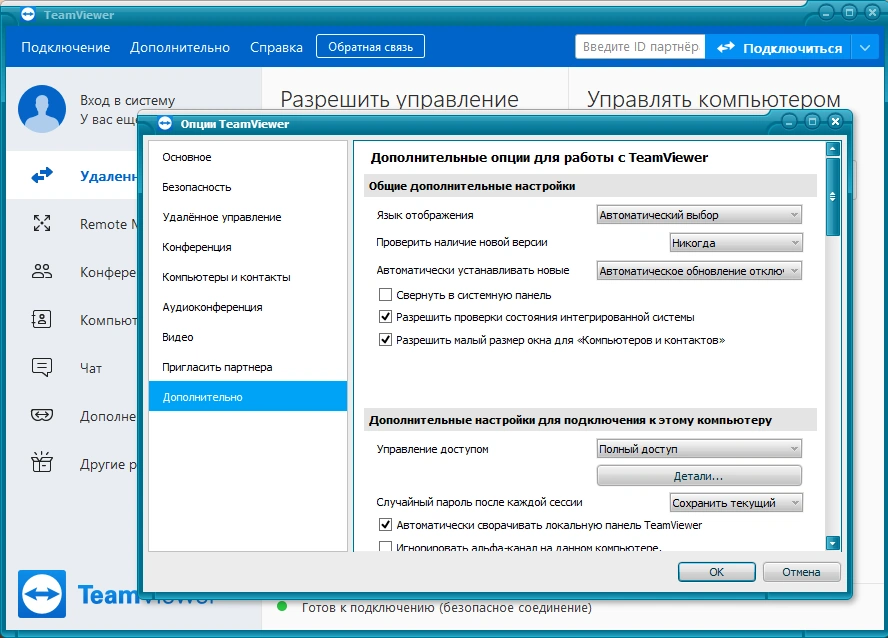
Task: Expand the arrow next to Подключиться button
Action: click(x=865, y=48)
